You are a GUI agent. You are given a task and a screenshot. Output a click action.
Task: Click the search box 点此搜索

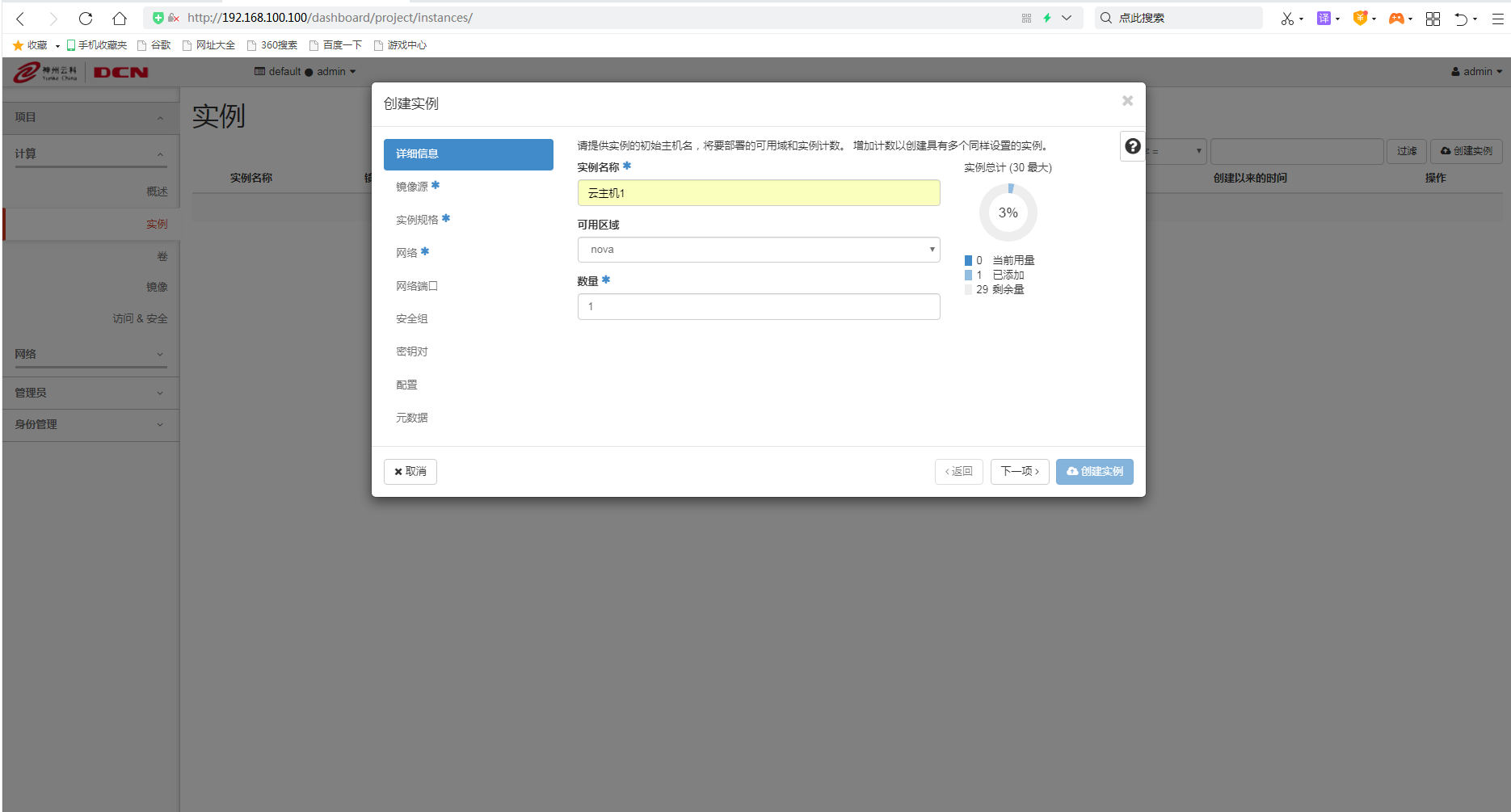click(1179, 18)
